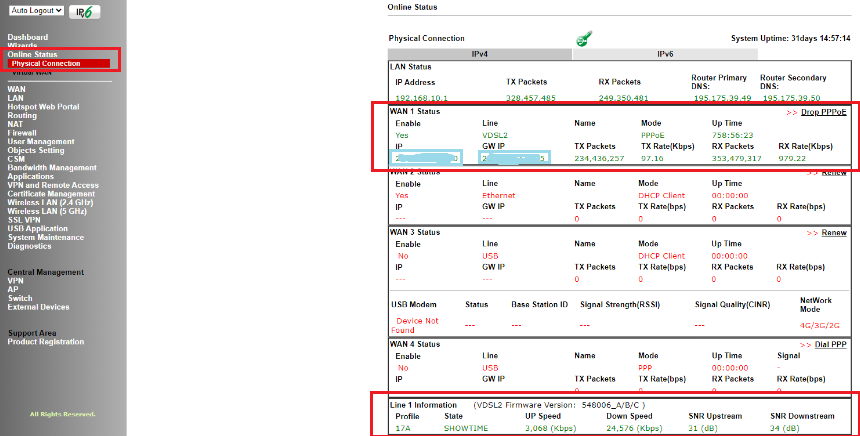Click Product Registration link
The height and width of the screenshot is (436, 860).
click(46, 342)
